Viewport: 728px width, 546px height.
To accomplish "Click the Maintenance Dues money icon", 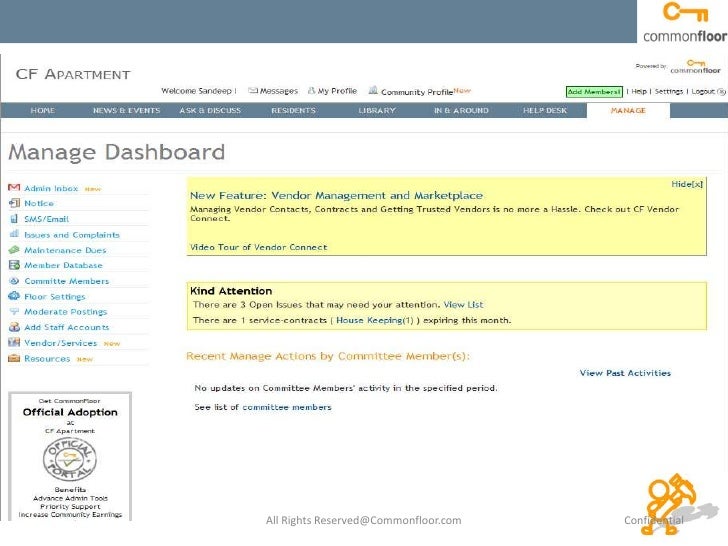I will click(x=14, y=250).
